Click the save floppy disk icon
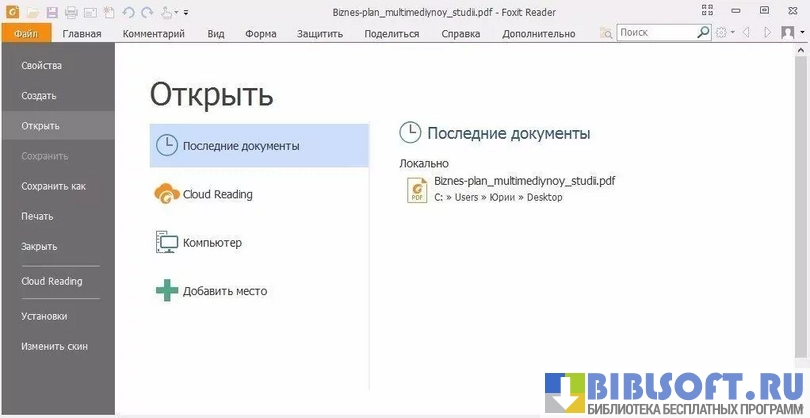Image resolution: width=810 pixels, height=418 pixels. pos(52,12)
